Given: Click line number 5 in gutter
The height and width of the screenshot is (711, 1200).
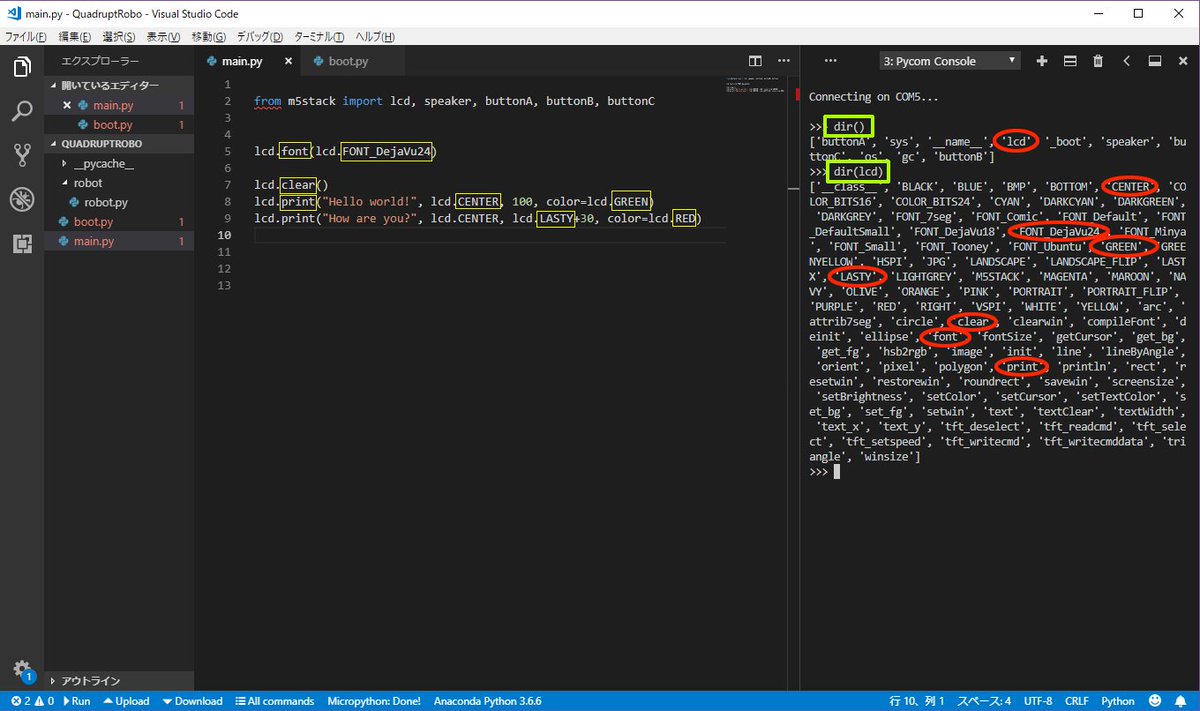Looking at the screenshot, I should click(x=229, y=152).
